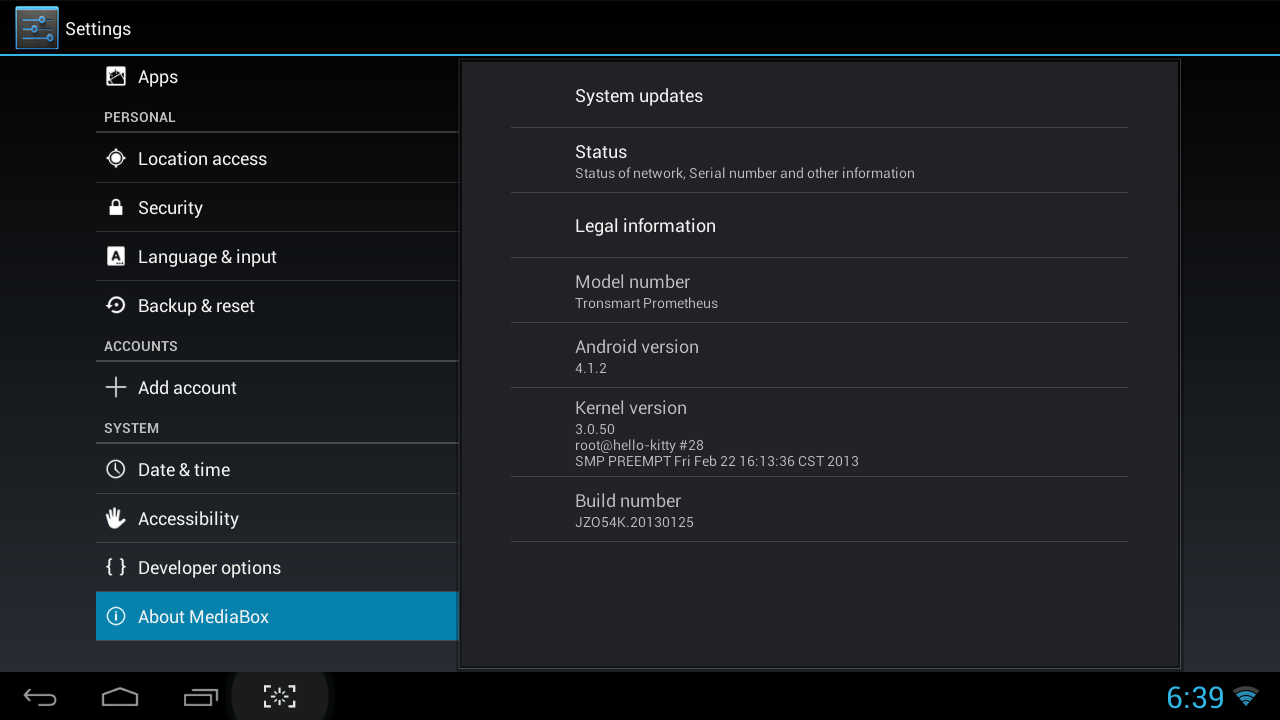Click the Settings app icon in title bar

pos(37,28)
